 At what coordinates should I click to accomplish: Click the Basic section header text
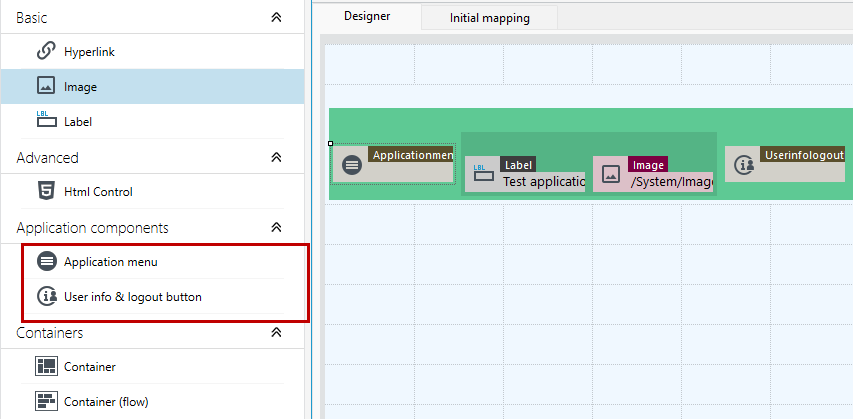32,18
